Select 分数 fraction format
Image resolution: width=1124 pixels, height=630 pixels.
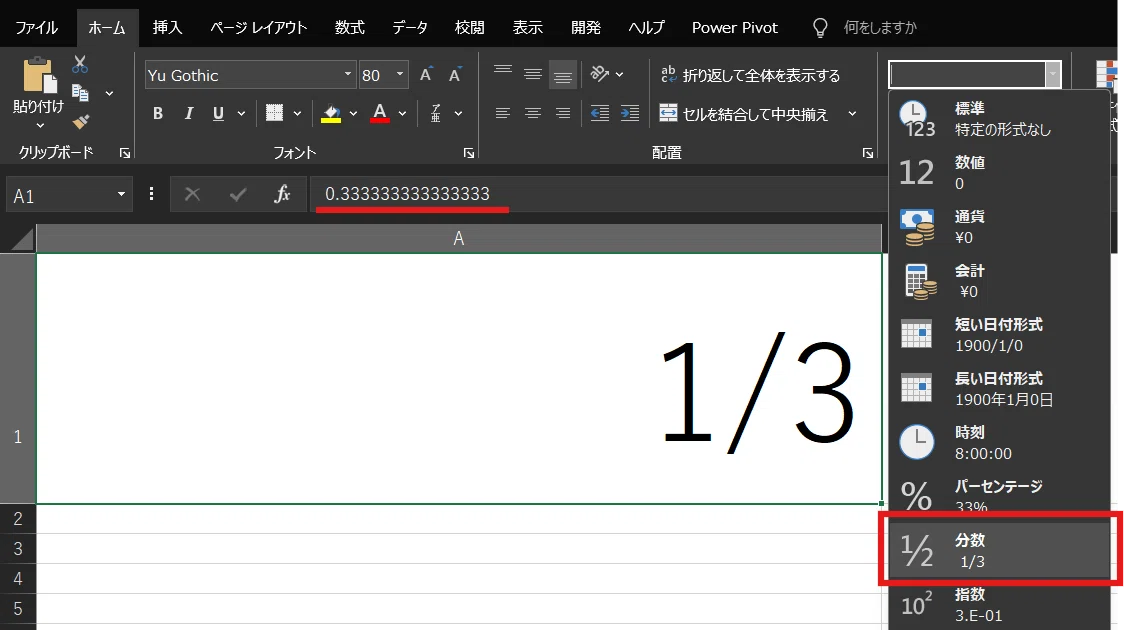(999, 550)
